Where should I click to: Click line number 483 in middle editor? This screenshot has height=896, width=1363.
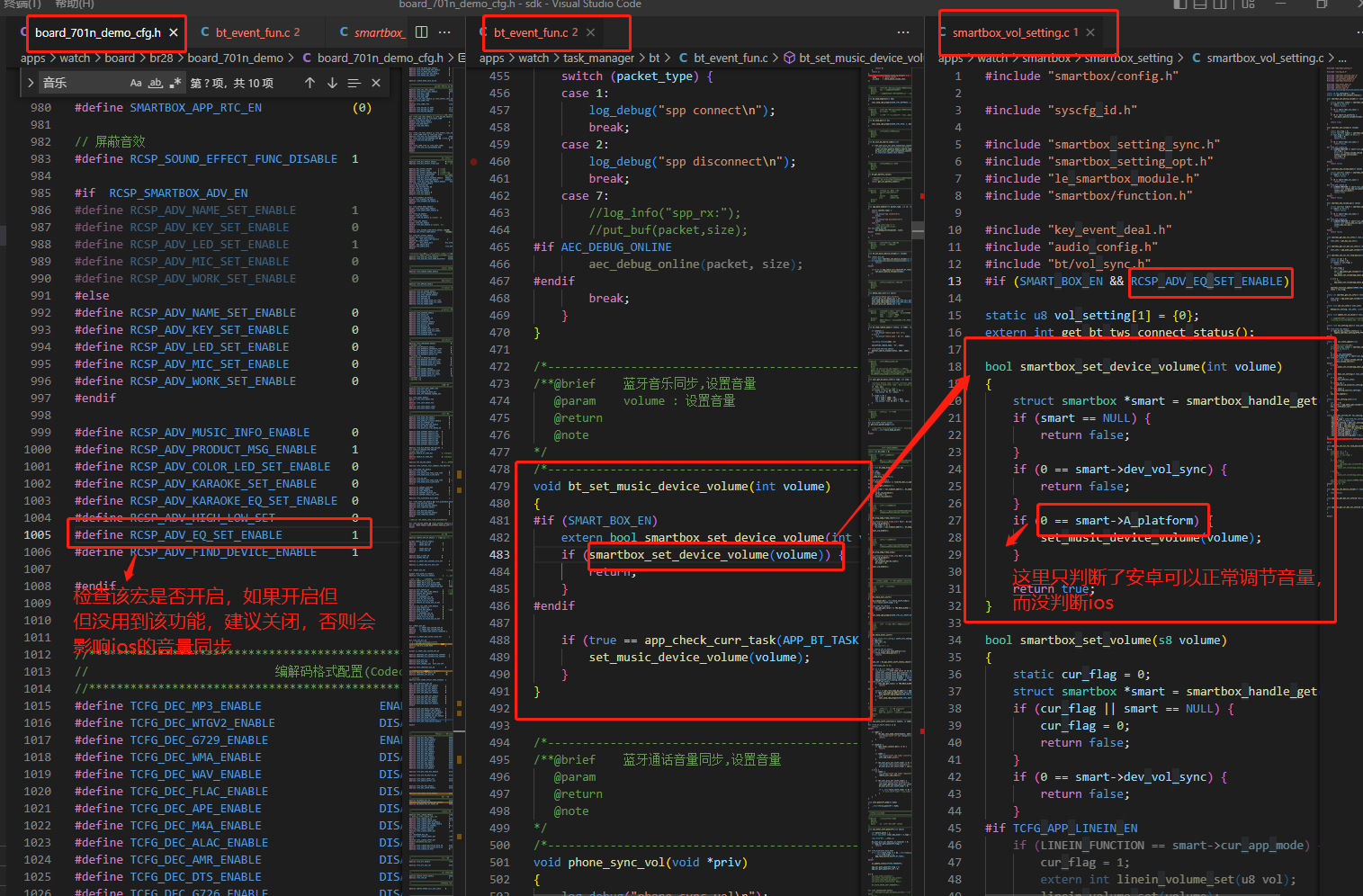(499, 555)
